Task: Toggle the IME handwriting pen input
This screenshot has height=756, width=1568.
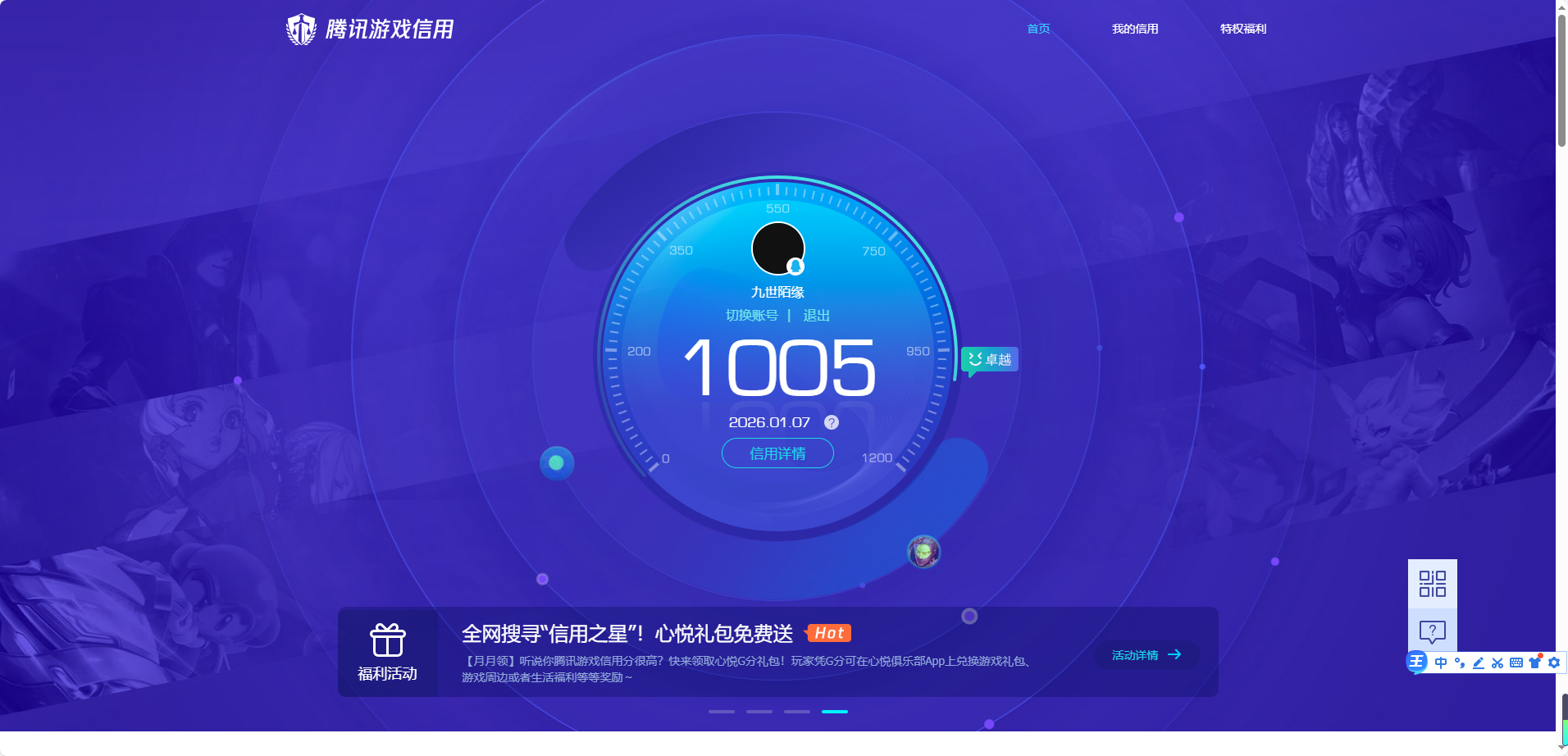Action: (x=1479, y=663)
